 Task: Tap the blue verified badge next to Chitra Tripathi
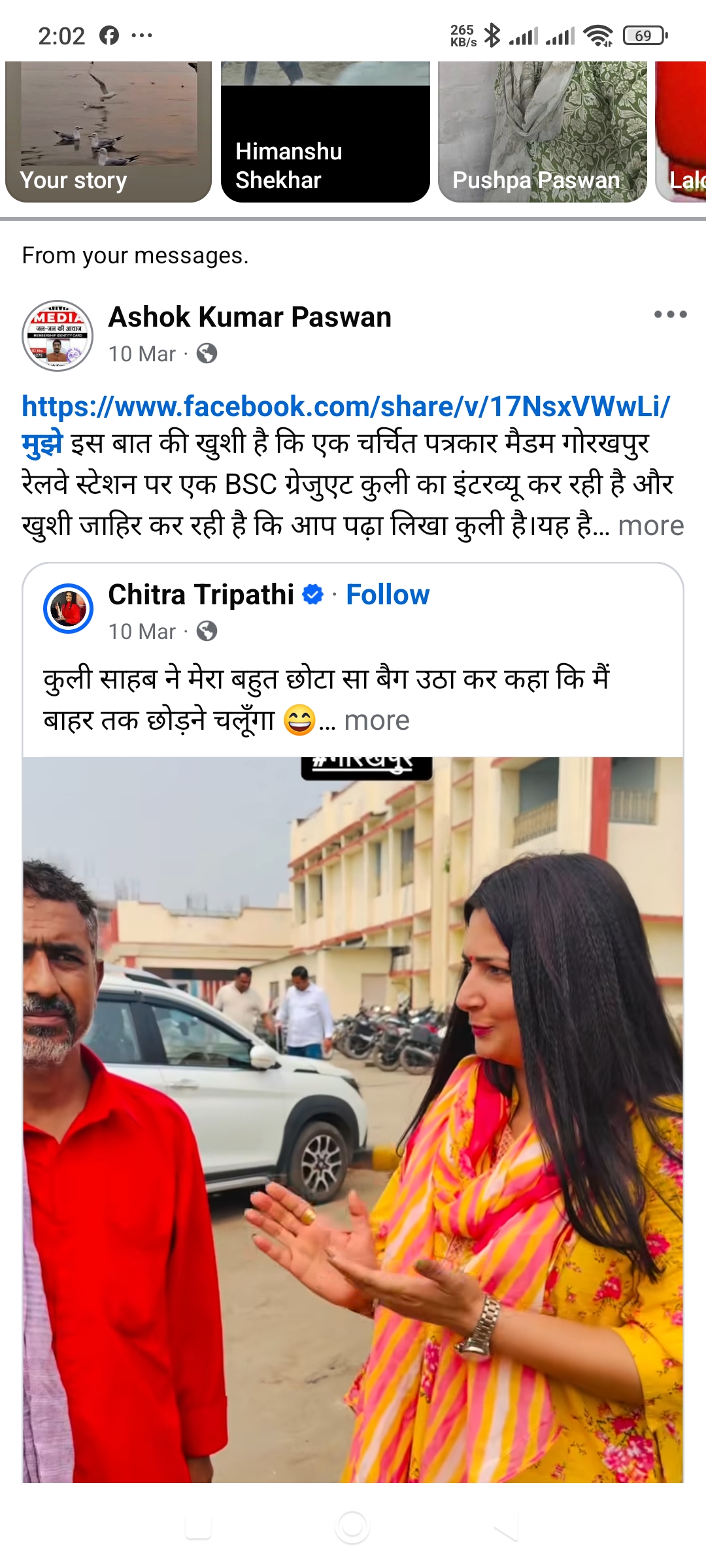tap(313, 595)
